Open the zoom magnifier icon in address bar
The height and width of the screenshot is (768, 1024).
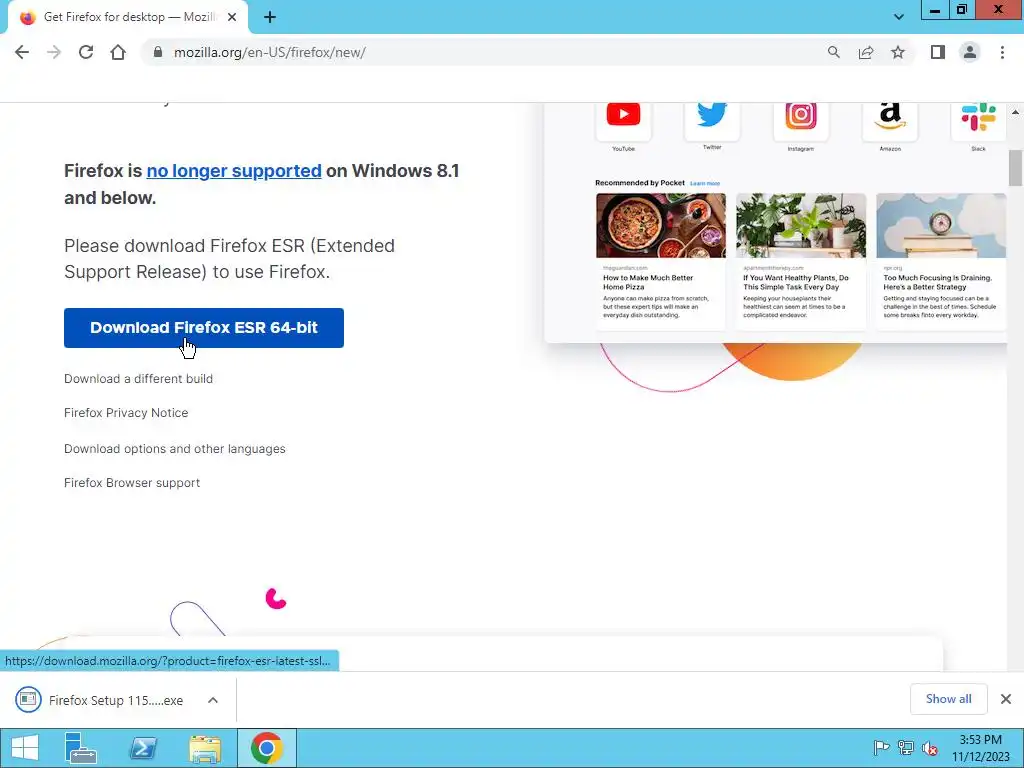click(833, 52)
